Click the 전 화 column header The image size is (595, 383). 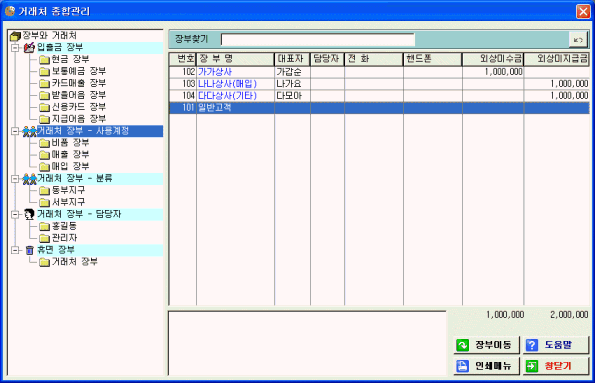tap(374, 59)
